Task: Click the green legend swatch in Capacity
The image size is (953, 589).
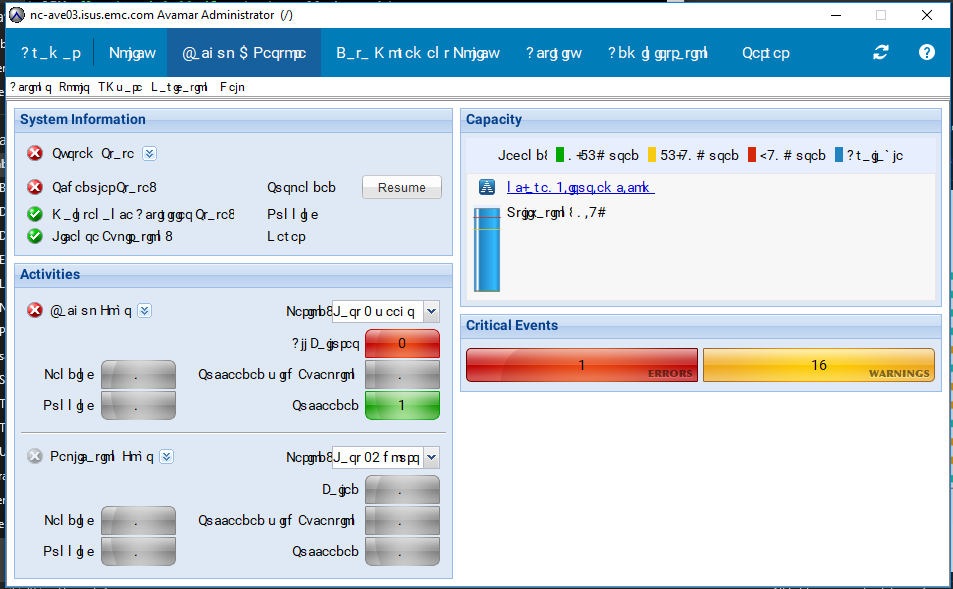Action: point(560,155)
